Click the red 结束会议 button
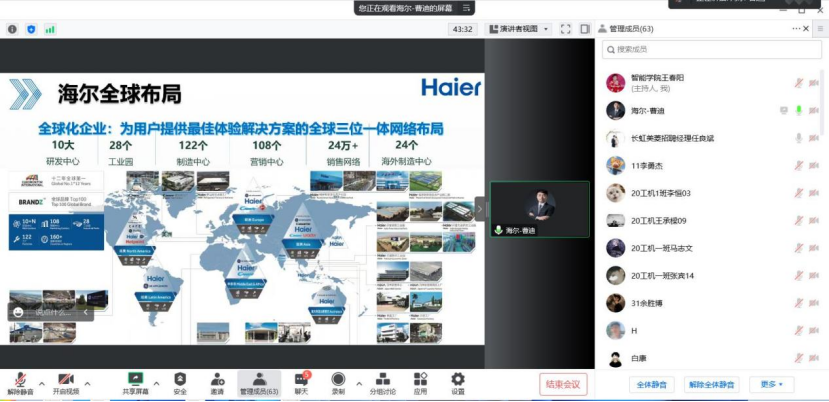 coord(563,385)
